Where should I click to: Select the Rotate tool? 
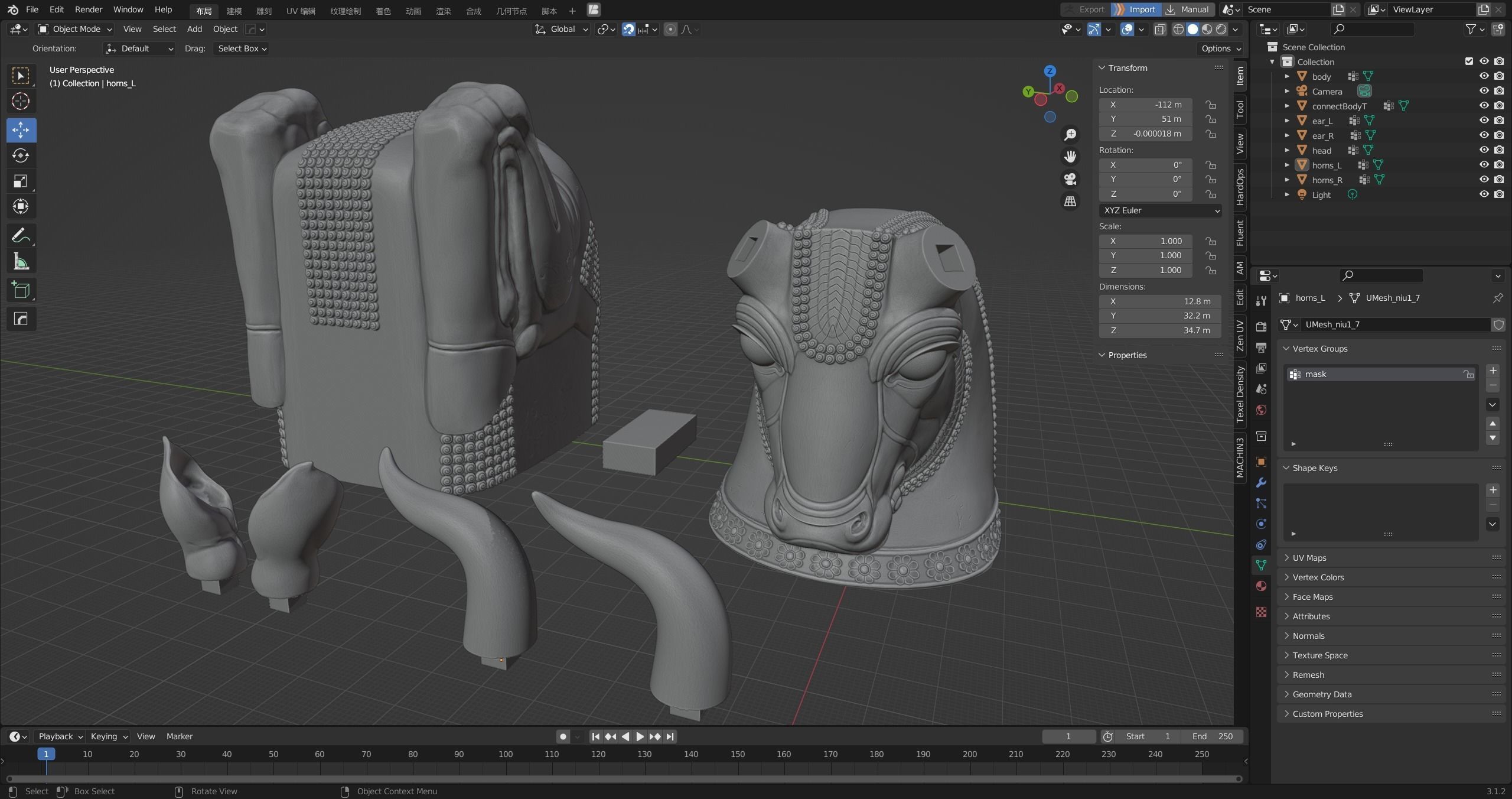pyautogui.click(x=21, y=155)
